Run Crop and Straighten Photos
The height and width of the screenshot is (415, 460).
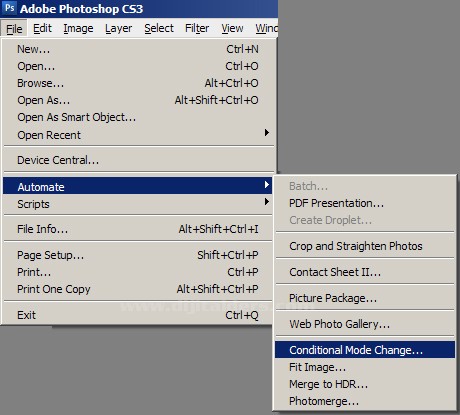click(x=365, y=246)
